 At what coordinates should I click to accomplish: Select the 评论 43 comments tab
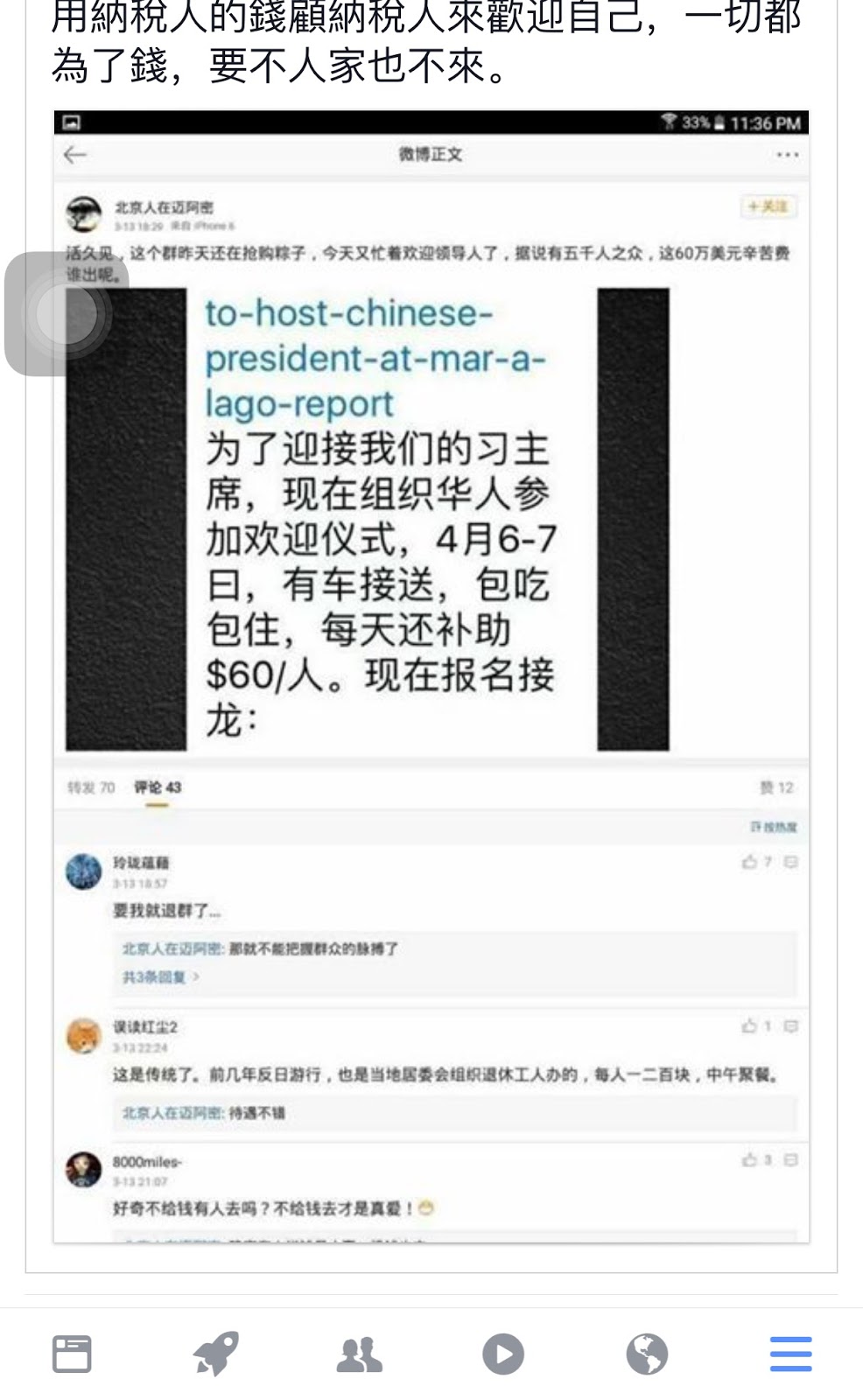click(158, 787)
